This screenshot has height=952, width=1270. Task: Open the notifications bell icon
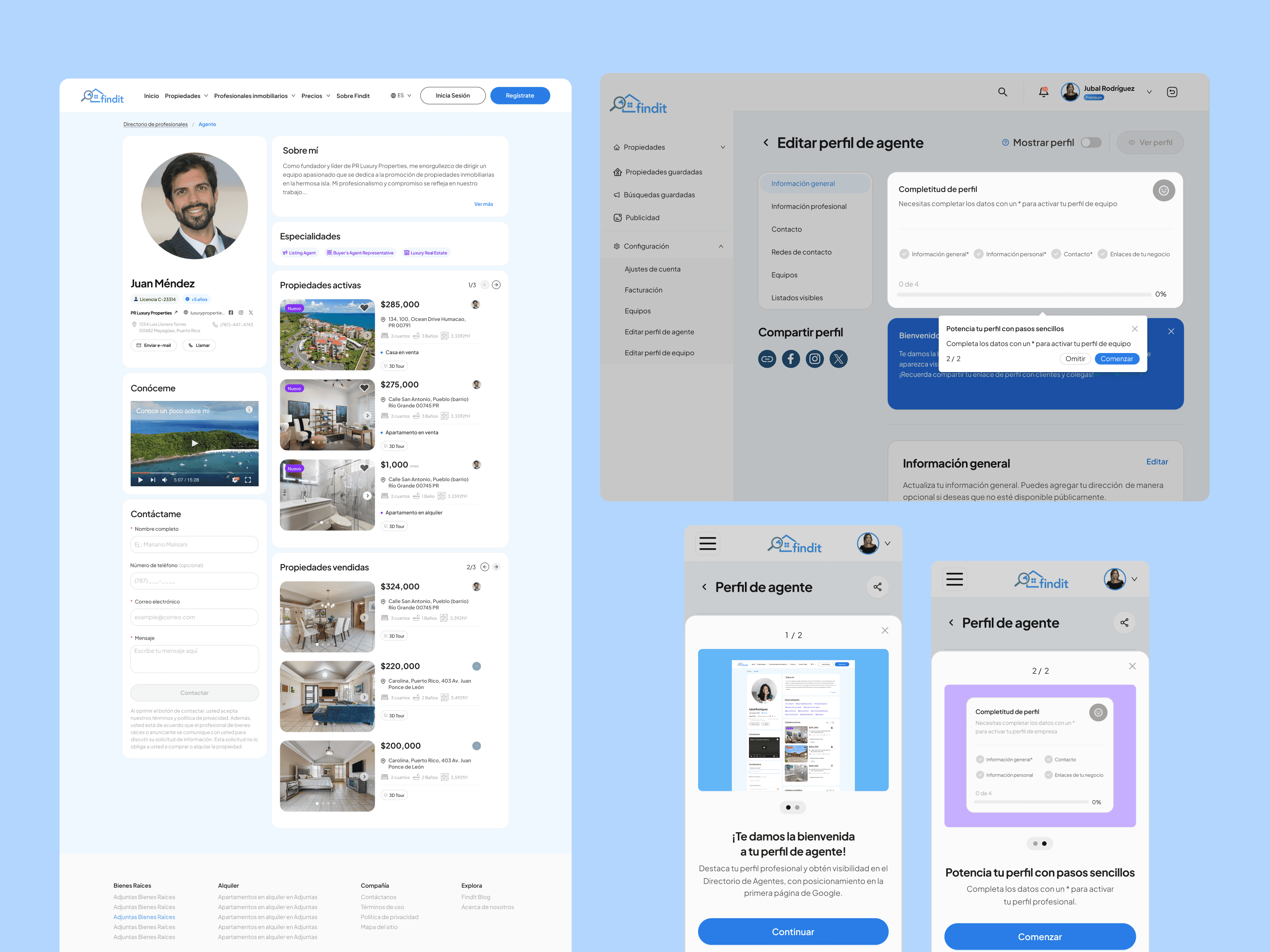click(x=1043, y=92)
